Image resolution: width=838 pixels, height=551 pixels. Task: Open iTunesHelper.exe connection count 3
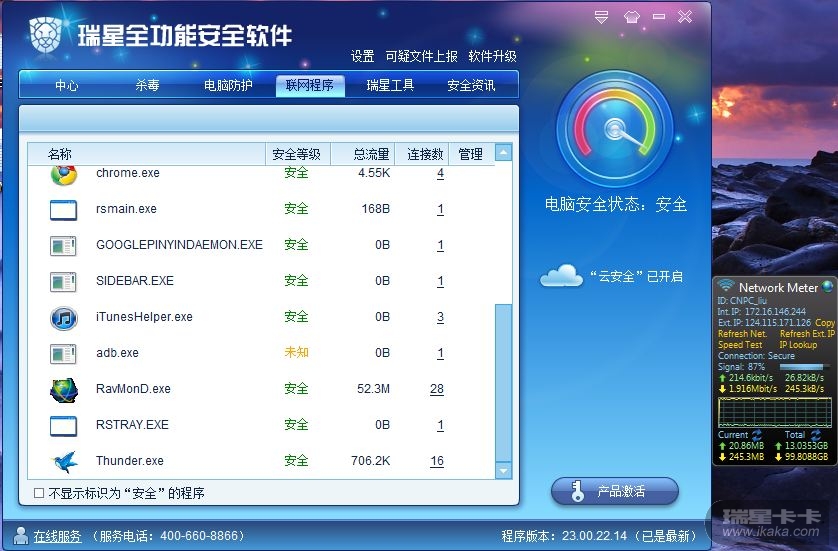440,317
